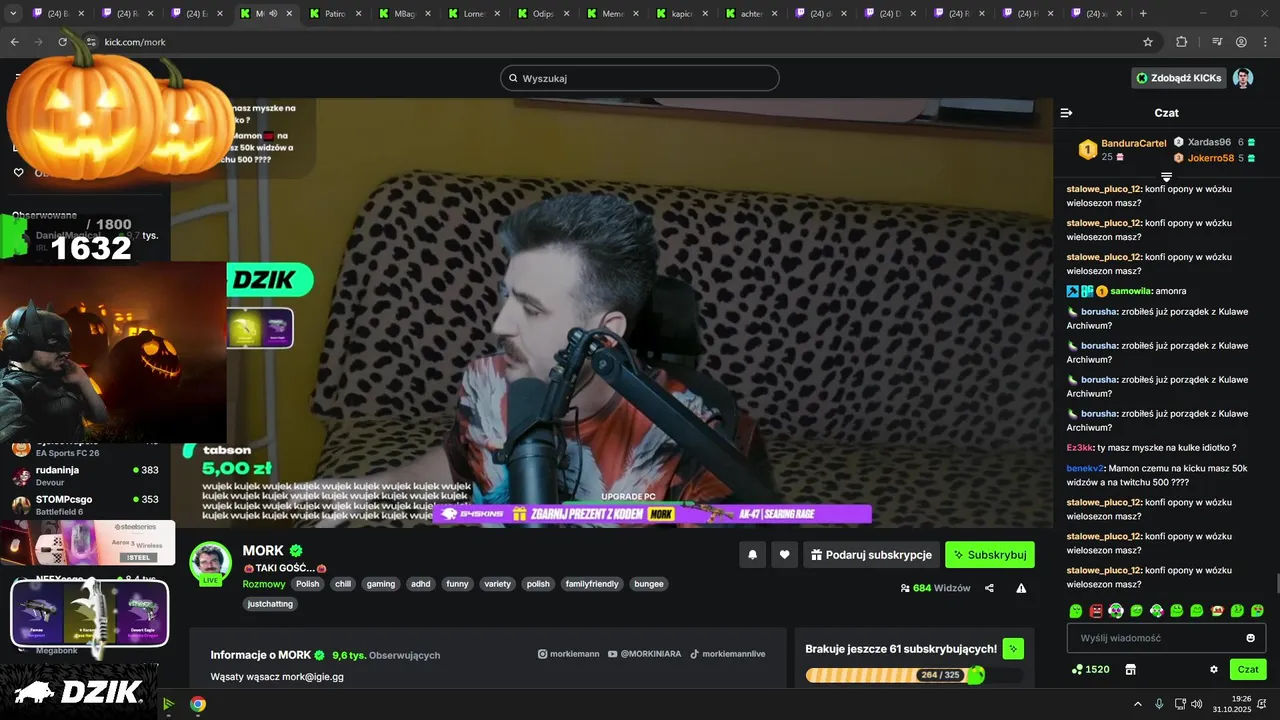1280x720 pixels.
Task: Open the chat settings gear
Action: click(1214, 669)
